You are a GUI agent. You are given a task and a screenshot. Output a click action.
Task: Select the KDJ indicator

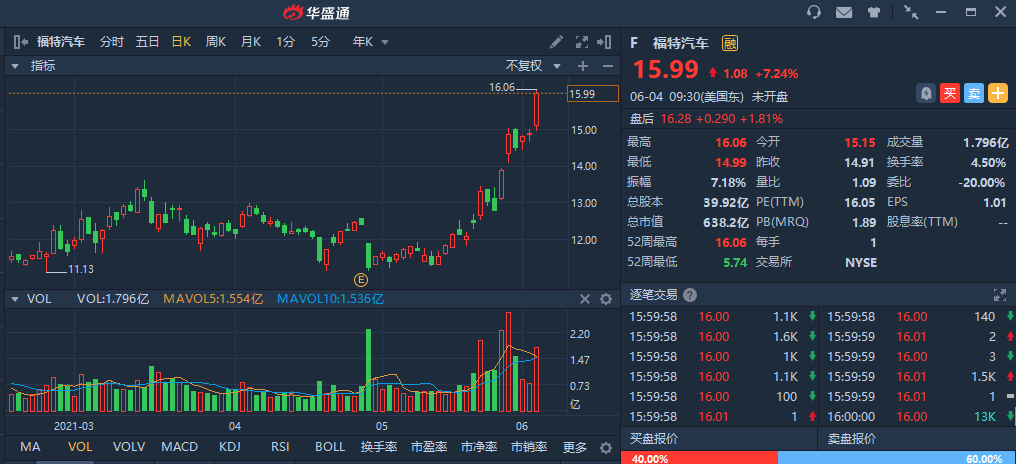click(229, 447)
